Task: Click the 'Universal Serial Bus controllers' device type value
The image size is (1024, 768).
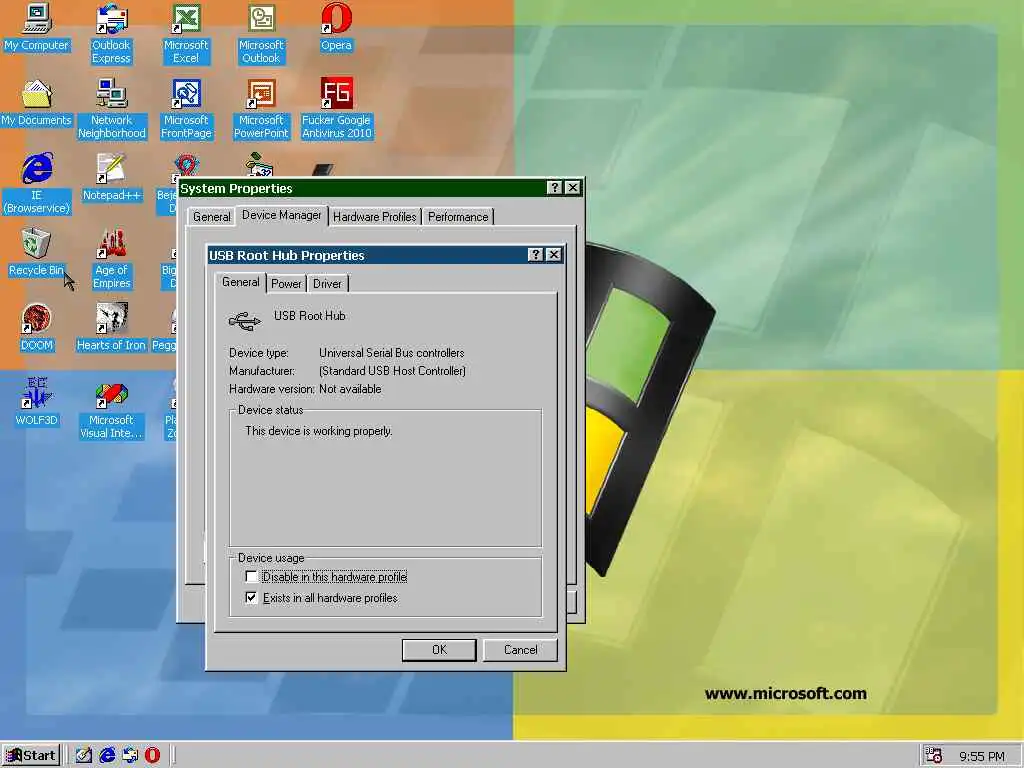Action: [x=392, y=353]
